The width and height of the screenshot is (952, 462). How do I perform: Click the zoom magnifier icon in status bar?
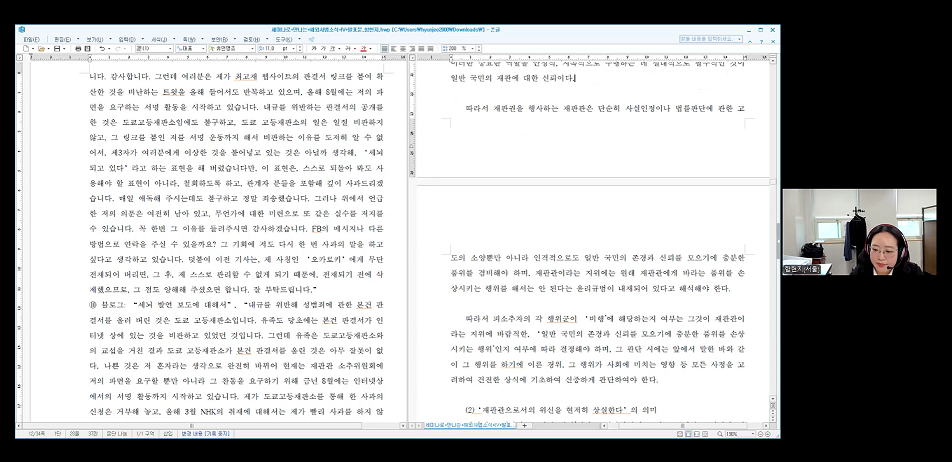click(x=719, y=434)
